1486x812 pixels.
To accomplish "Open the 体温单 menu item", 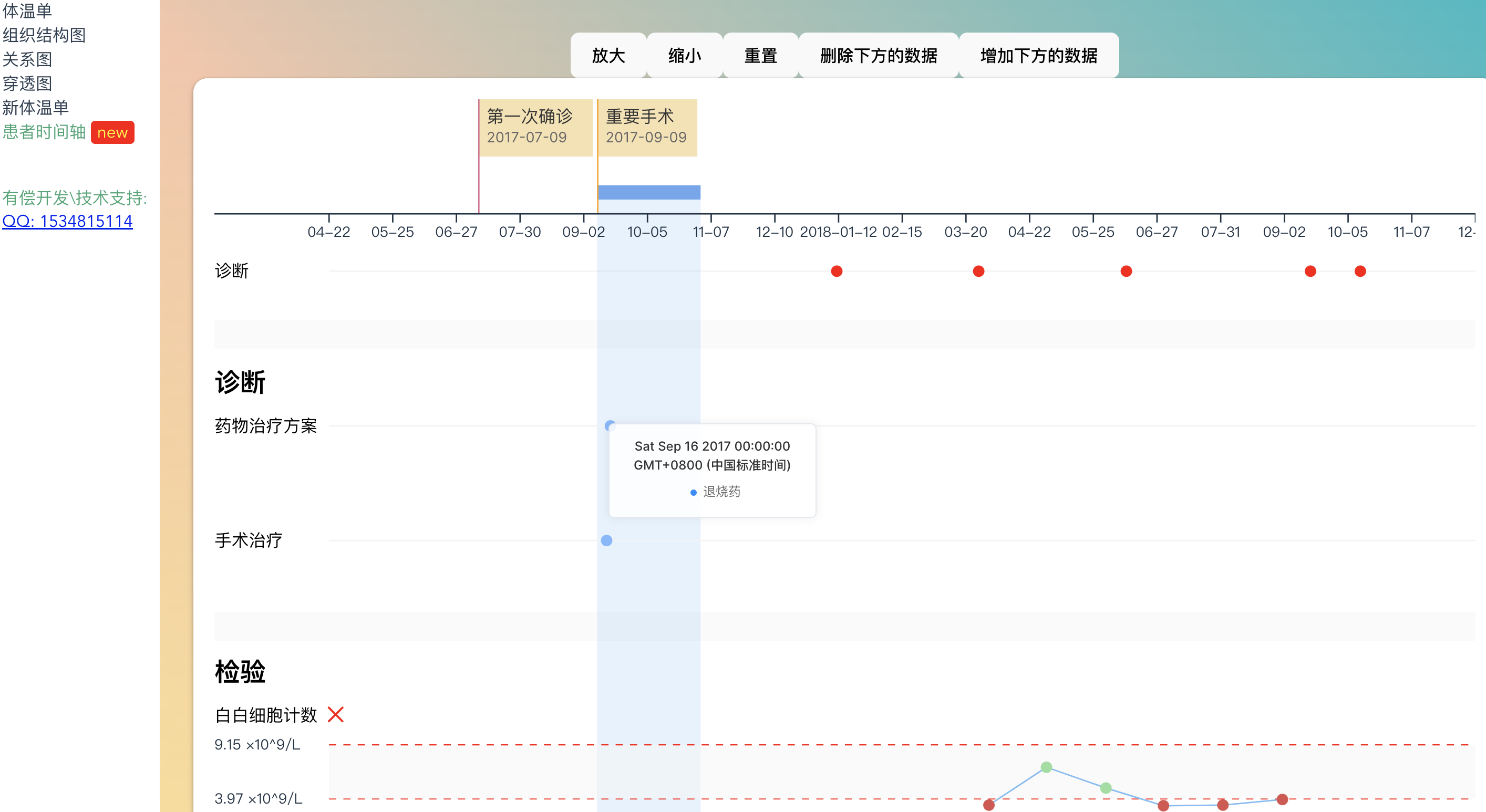I will pos(27,11).
